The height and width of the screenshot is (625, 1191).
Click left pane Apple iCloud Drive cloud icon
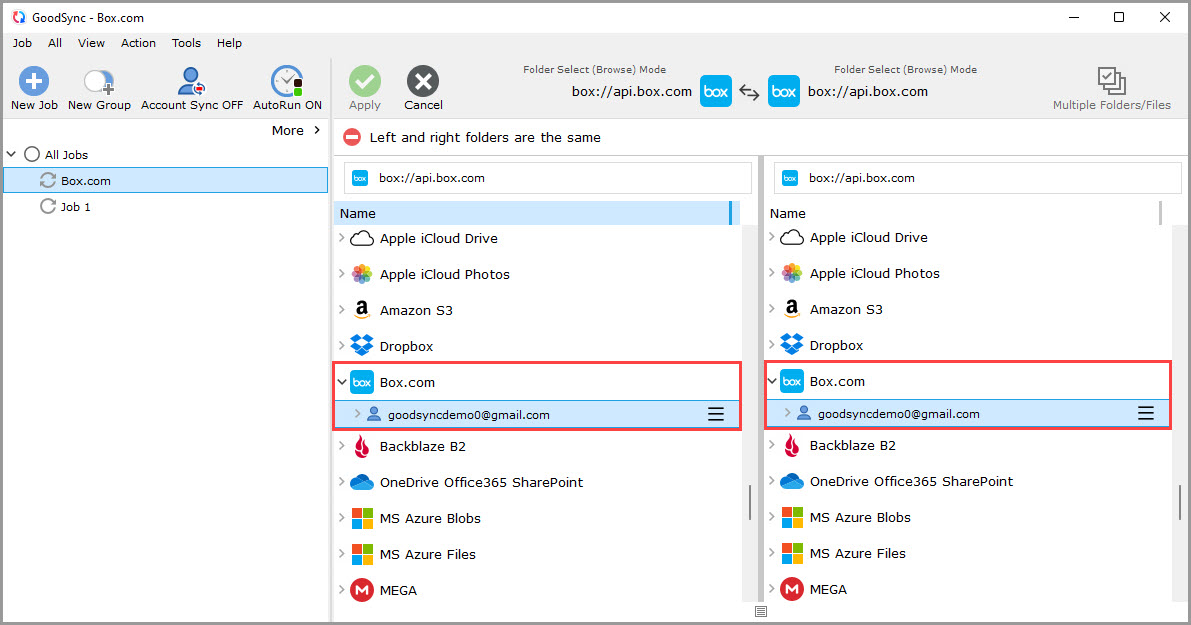pos(362,238)
